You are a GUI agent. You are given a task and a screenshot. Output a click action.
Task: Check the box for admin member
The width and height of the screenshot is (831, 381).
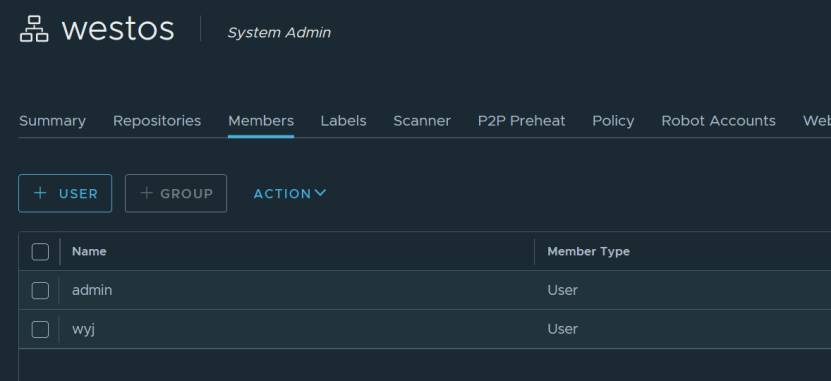pos(40,290)
